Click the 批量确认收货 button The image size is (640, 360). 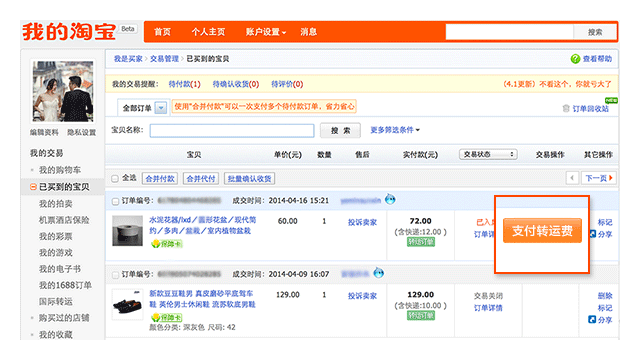(x=249, y=178)
